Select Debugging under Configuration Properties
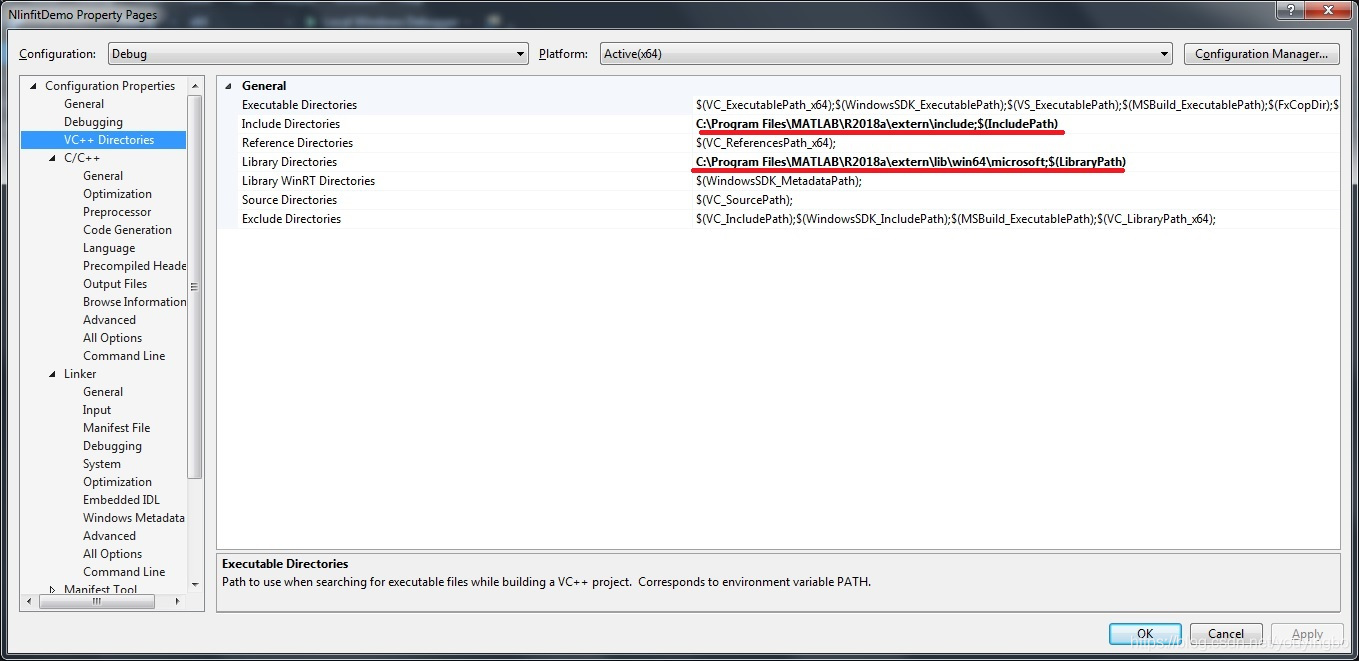Screen dimensions: 1359x661 (93, 122)
